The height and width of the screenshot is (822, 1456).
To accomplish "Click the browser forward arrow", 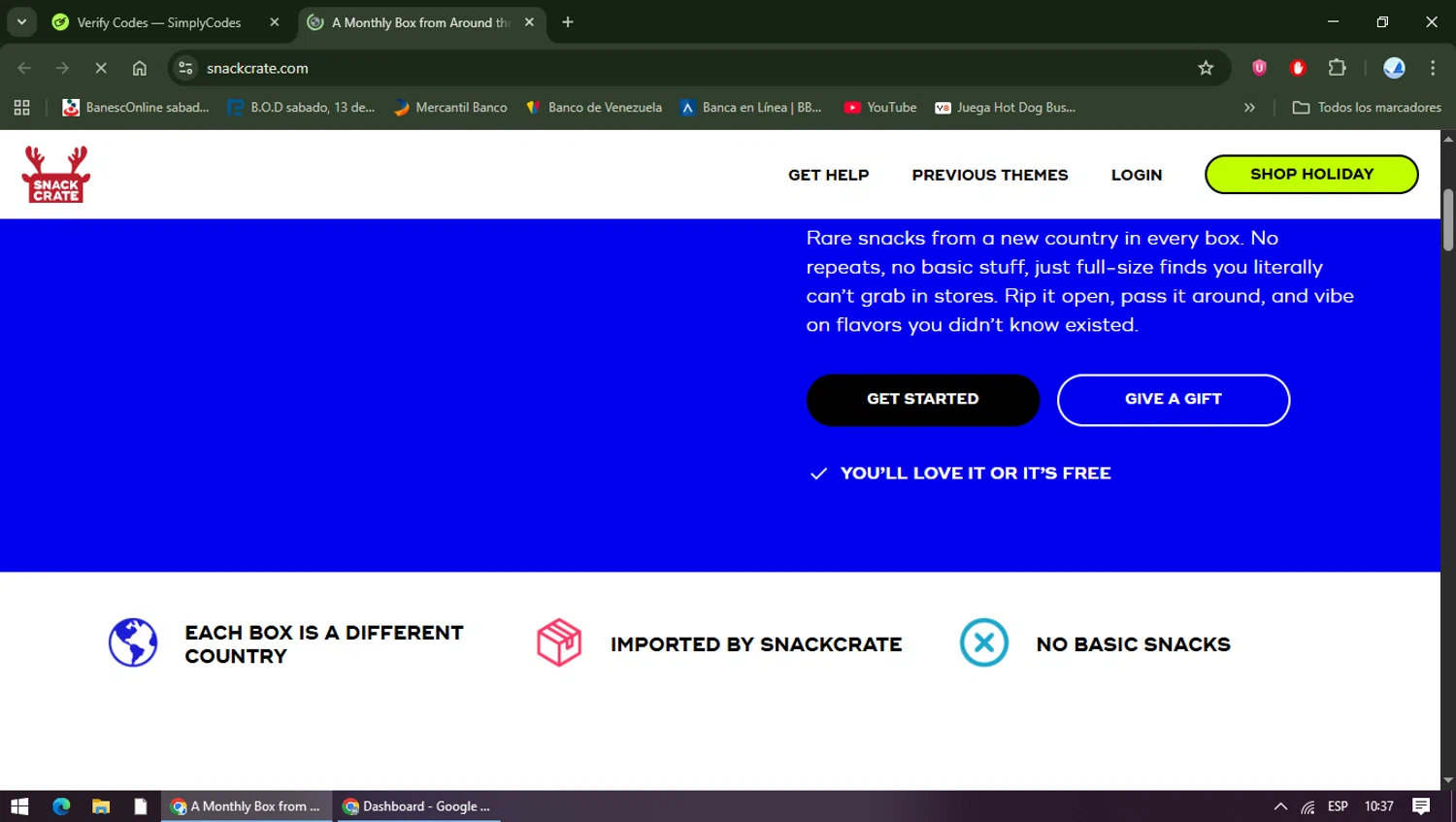I will (x=62, y=68).
